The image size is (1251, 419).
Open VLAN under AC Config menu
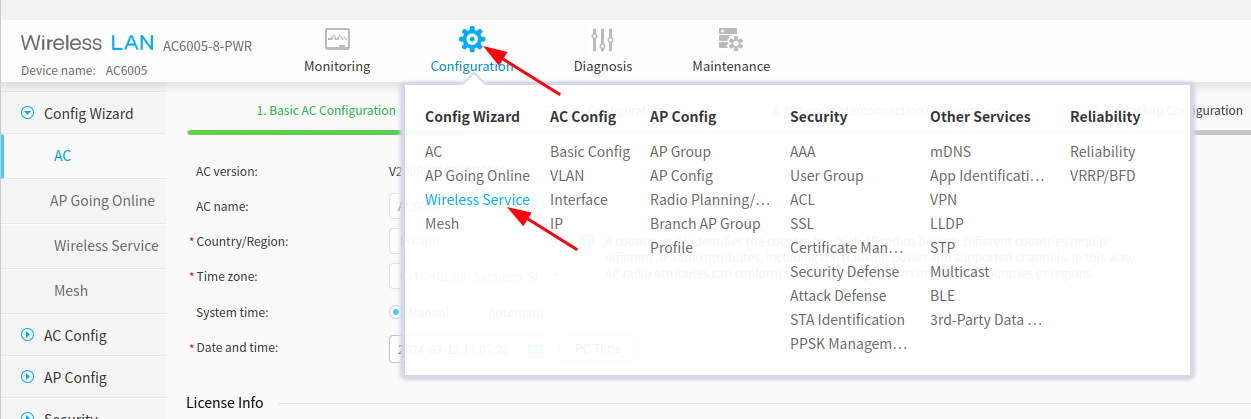pyautogui.click(x=567, y=176)
